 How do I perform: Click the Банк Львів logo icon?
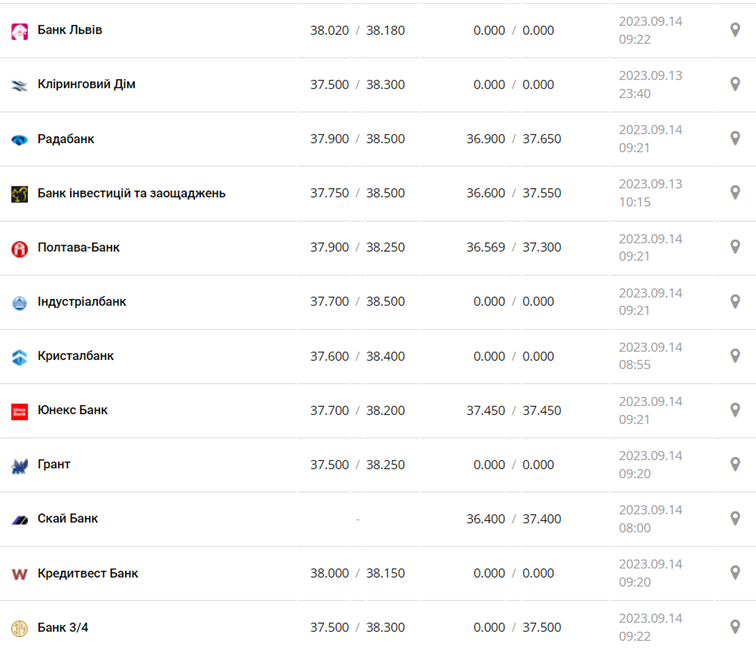19,31
